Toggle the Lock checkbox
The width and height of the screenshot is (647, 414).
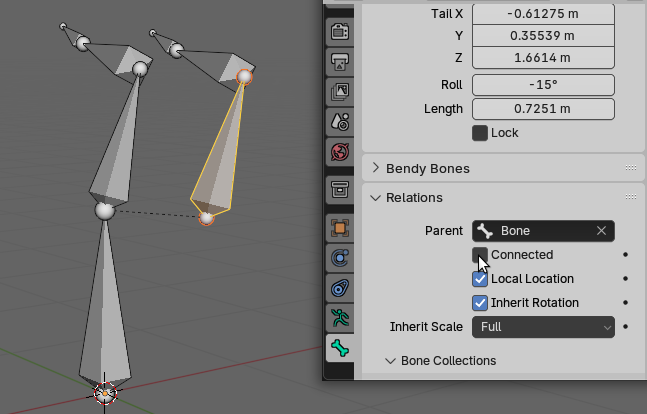coord(479,133)
